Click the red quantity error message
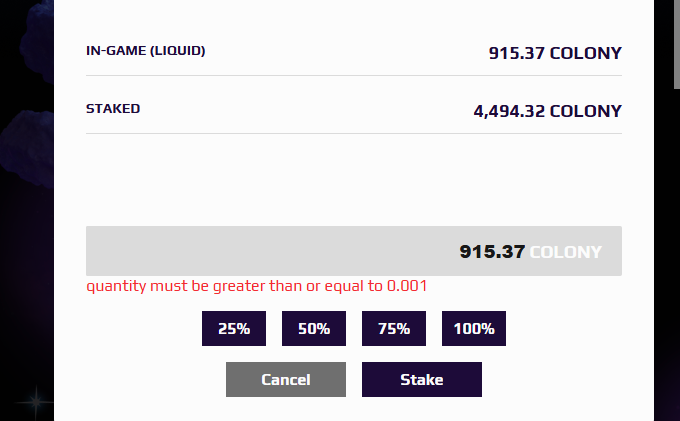680x421 pixels. coord(257,286)
